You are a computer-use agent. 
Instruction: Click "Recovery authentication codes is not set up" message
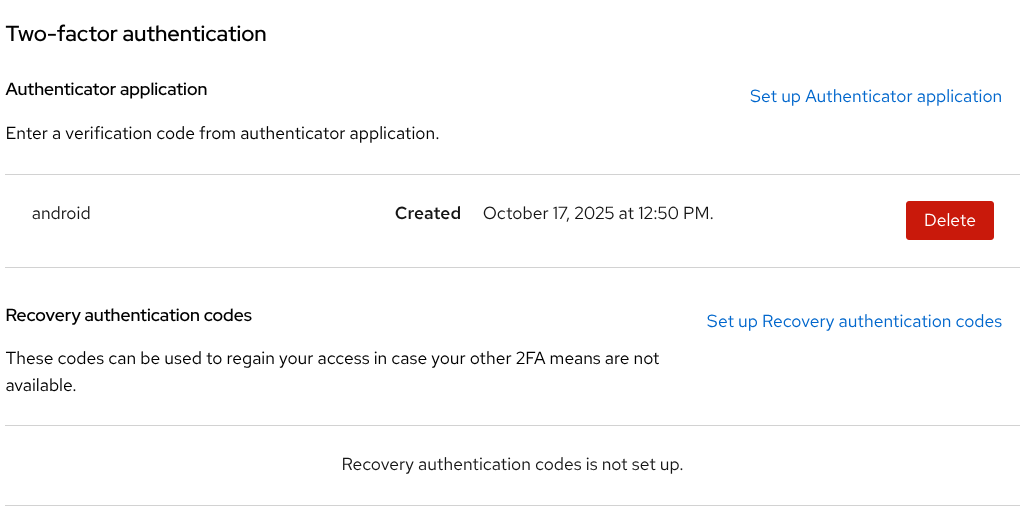point(512,465)
